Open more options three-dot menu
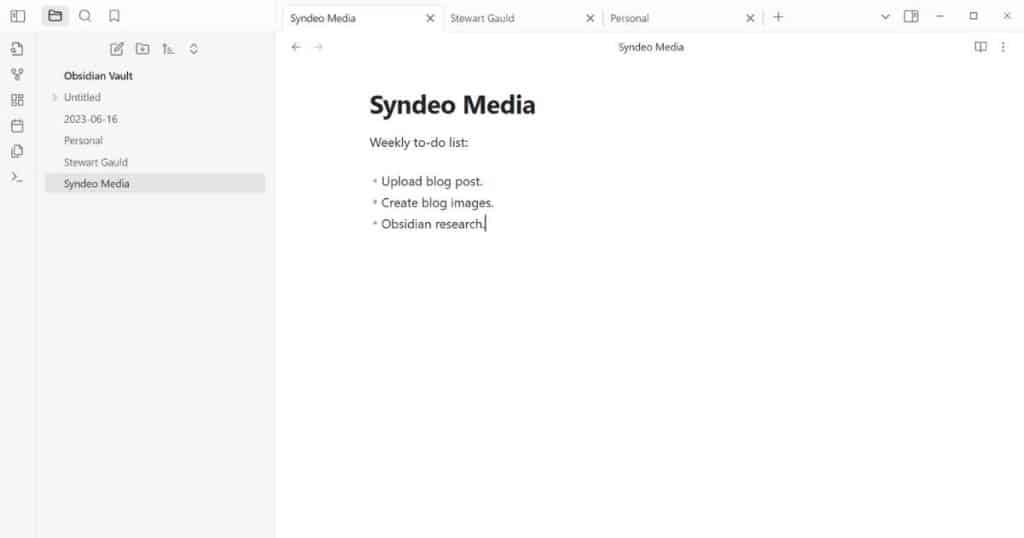The width and height of the screenshot is (1024, 538). pyautogui.click(x=1003, y=47)
